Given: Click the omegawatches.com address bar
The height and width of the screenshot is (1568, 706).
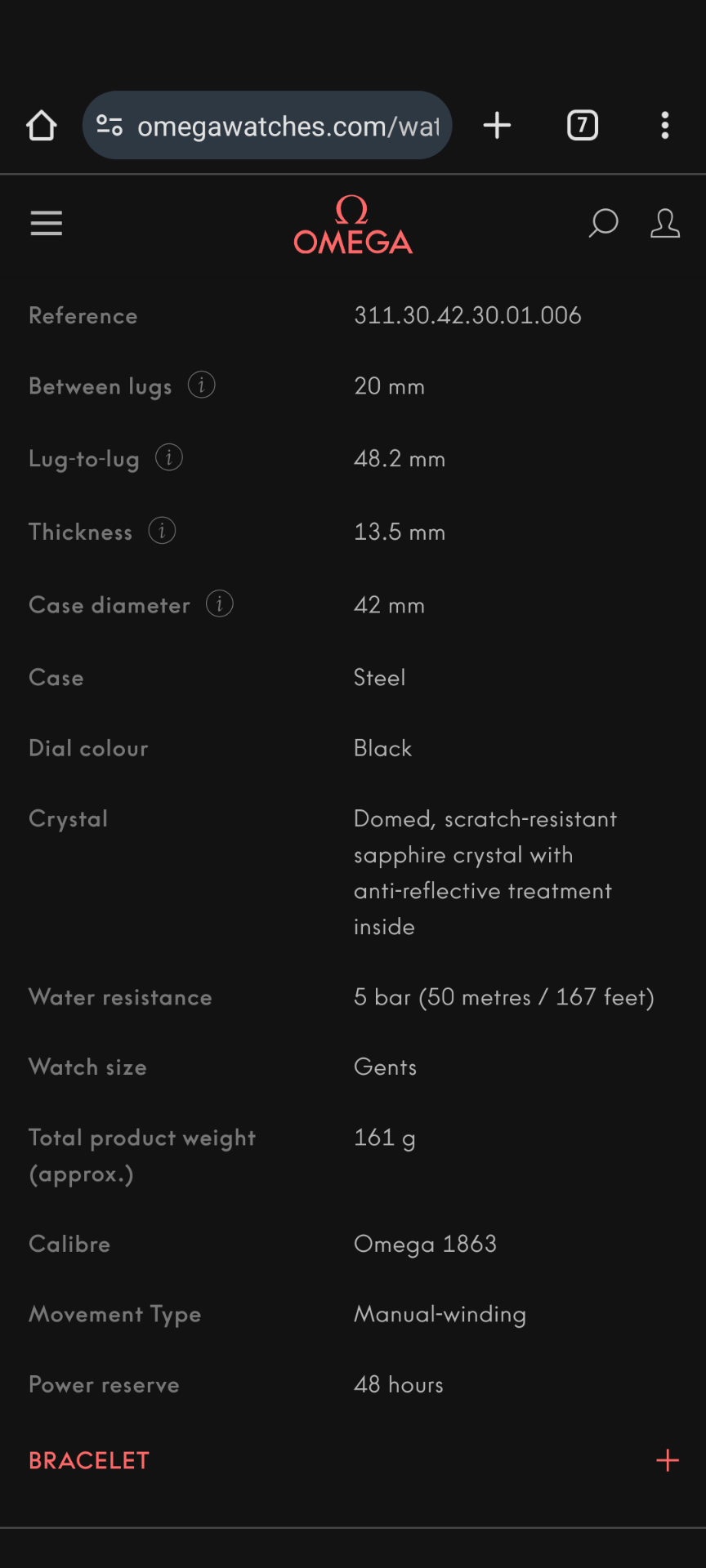Looking at the screenshot, I should [x=288, y=126].
